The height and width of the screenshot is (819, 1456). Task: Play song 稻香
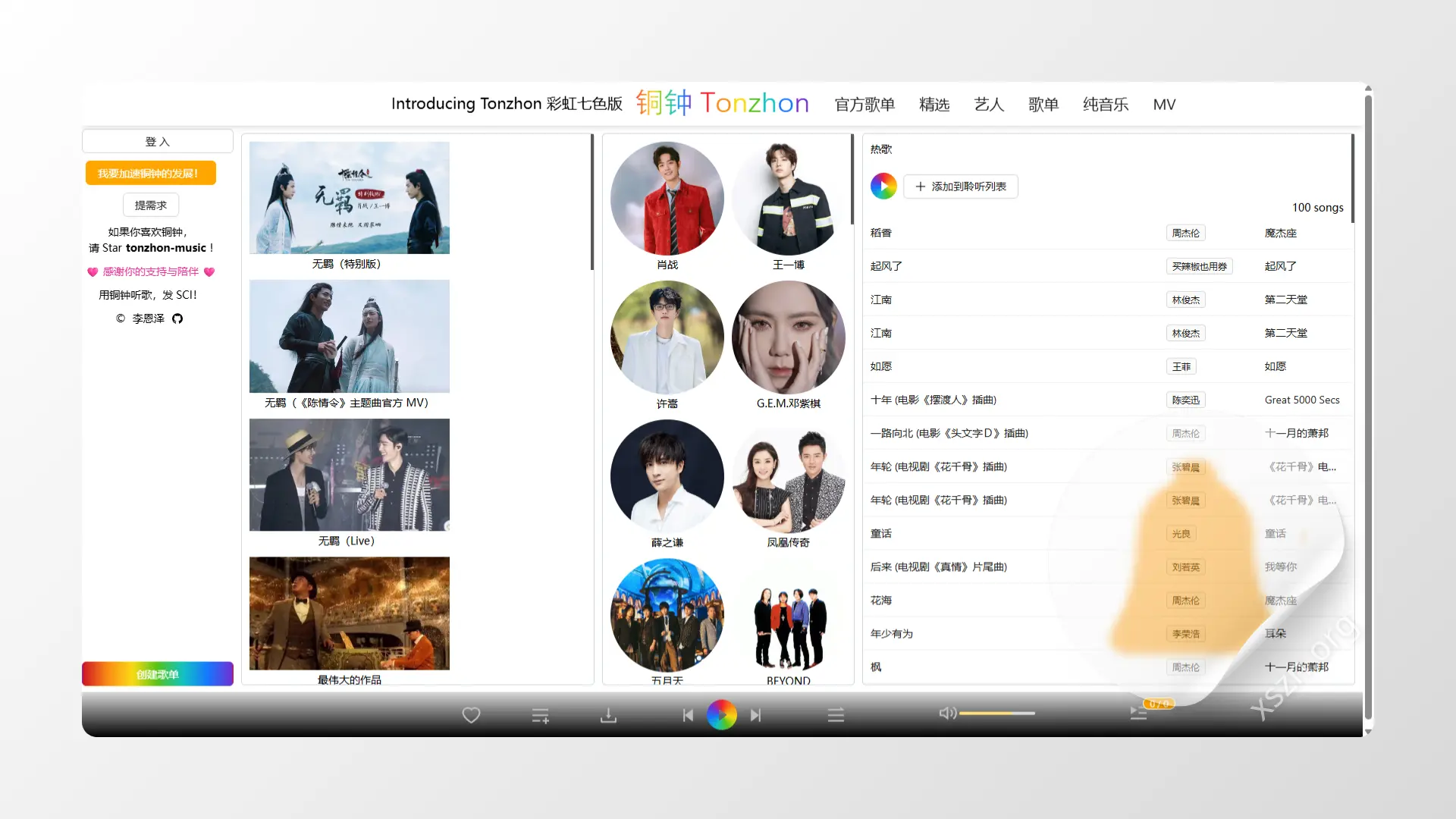point(881,233)
